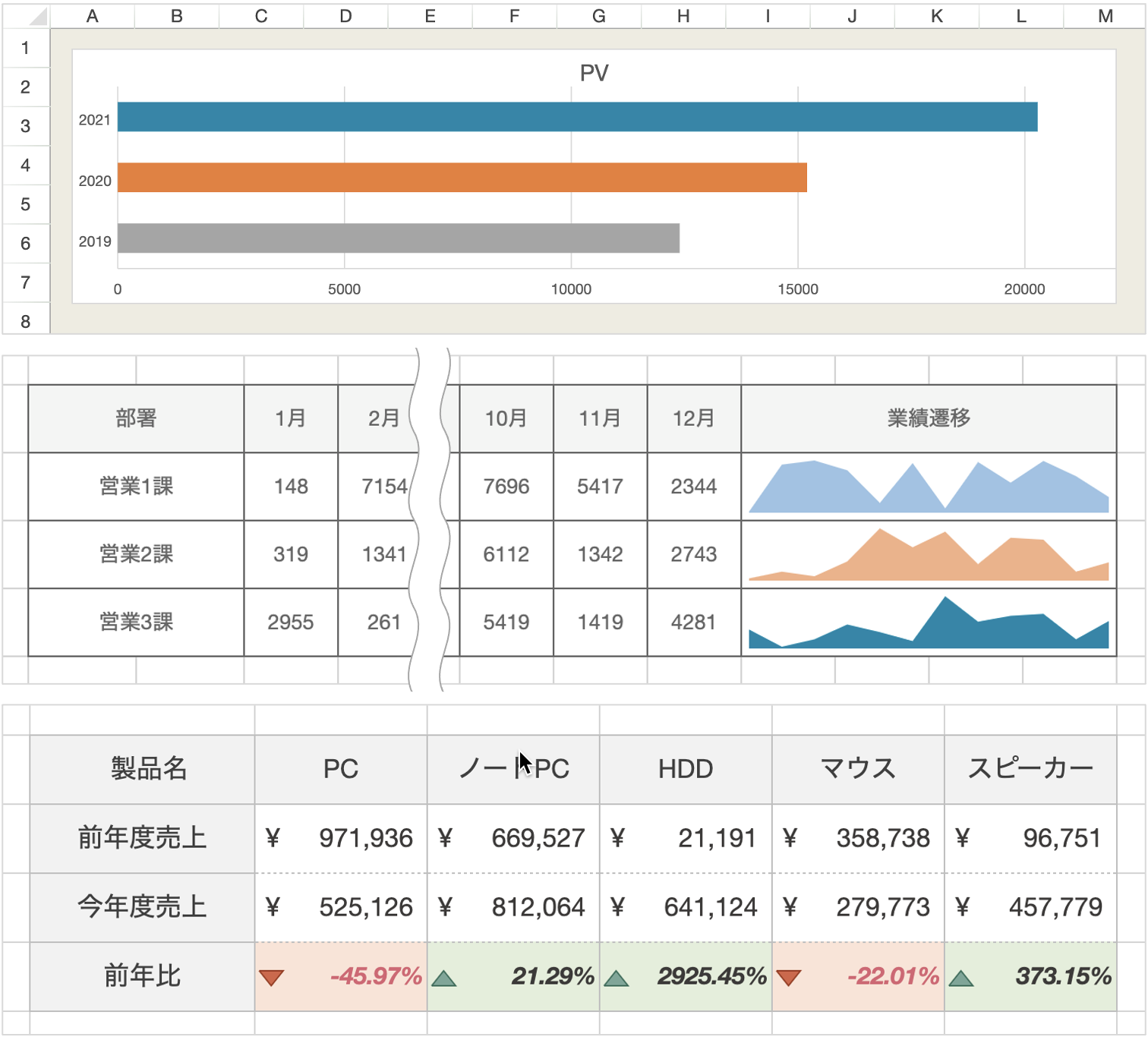Select the cell containing 148
This screenshot has width=1148, height=1037.
(291, 486)
